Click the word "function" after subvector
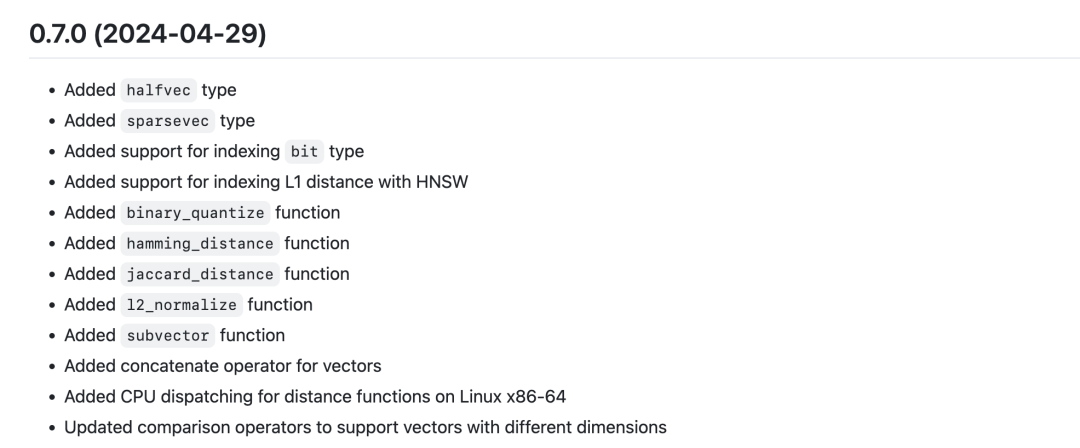 click(252, 335)
